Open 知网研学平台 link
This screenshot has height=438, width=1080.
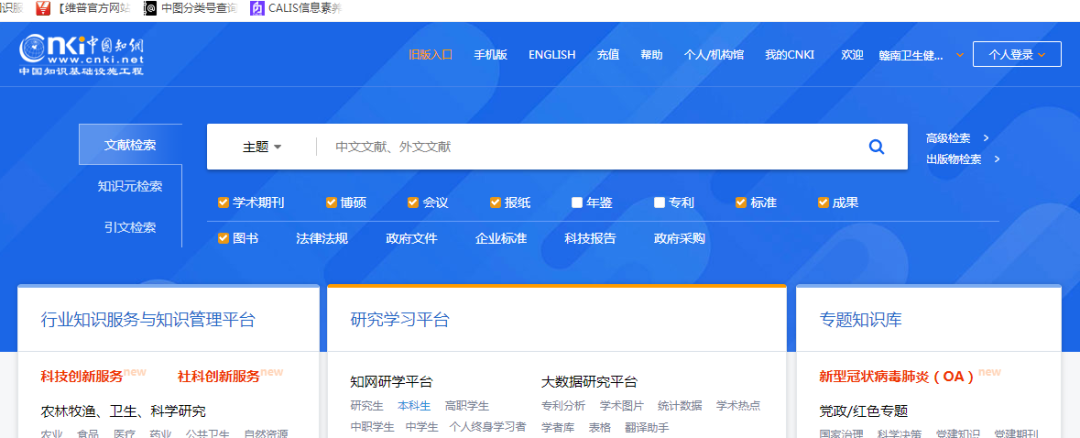tap(391, 382)
